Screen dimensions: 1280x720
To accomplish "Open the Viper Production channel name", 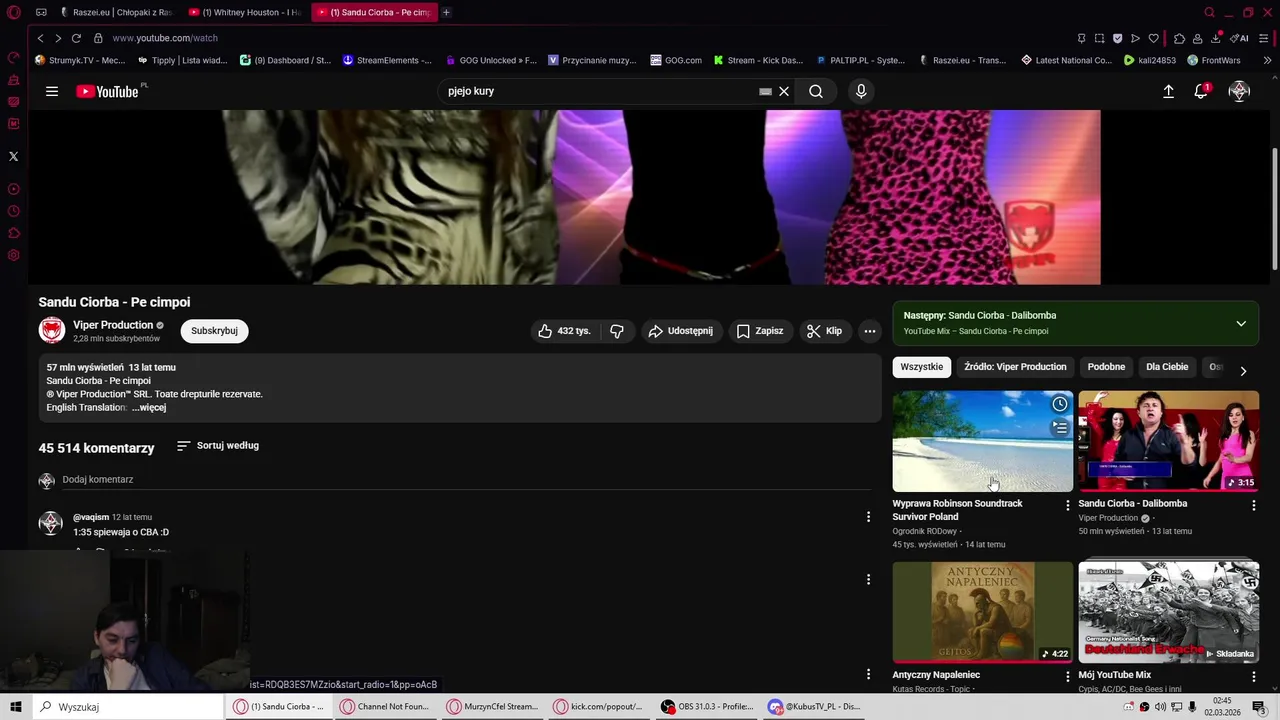I will (113, 325).
